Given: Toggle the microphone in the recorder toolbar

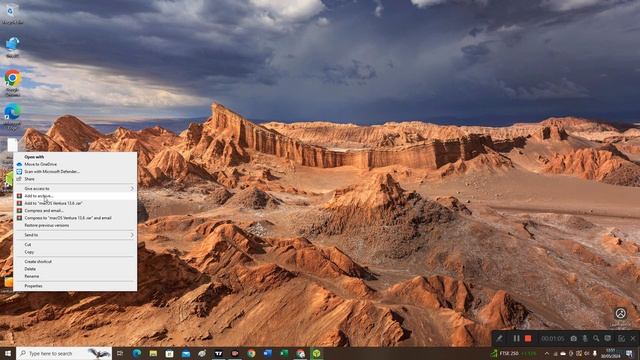Looking at the screenshot, I should 585,339.
